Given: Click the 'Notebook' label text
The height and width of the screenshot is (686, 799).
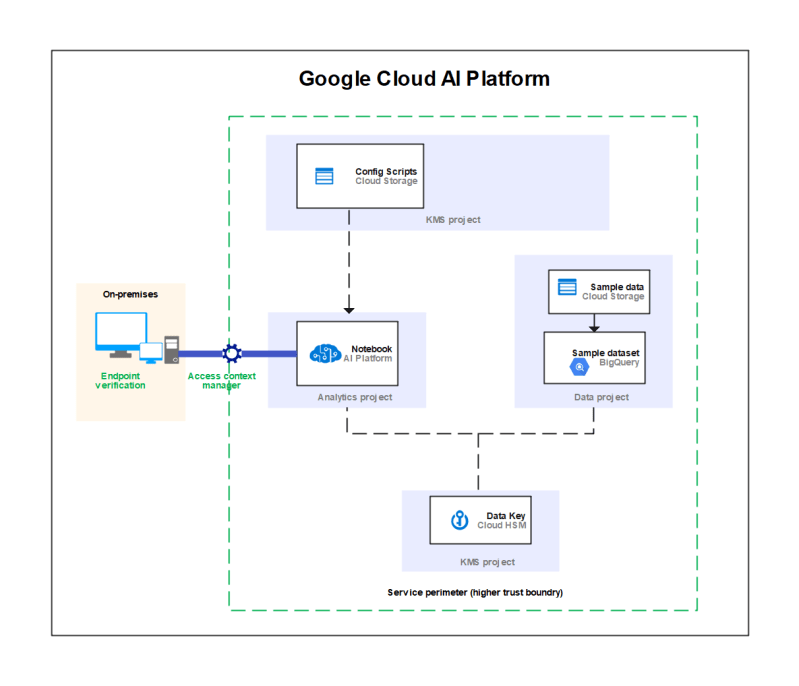Looking at the screenshot, I should 371,349.
